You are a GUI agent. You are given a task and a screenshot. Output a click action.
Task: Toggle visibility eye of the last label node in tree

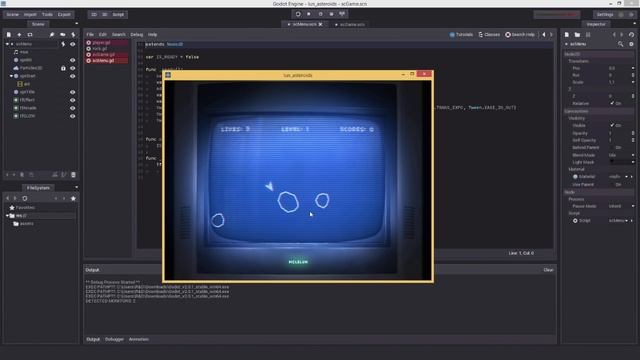(x=73, y=116)
